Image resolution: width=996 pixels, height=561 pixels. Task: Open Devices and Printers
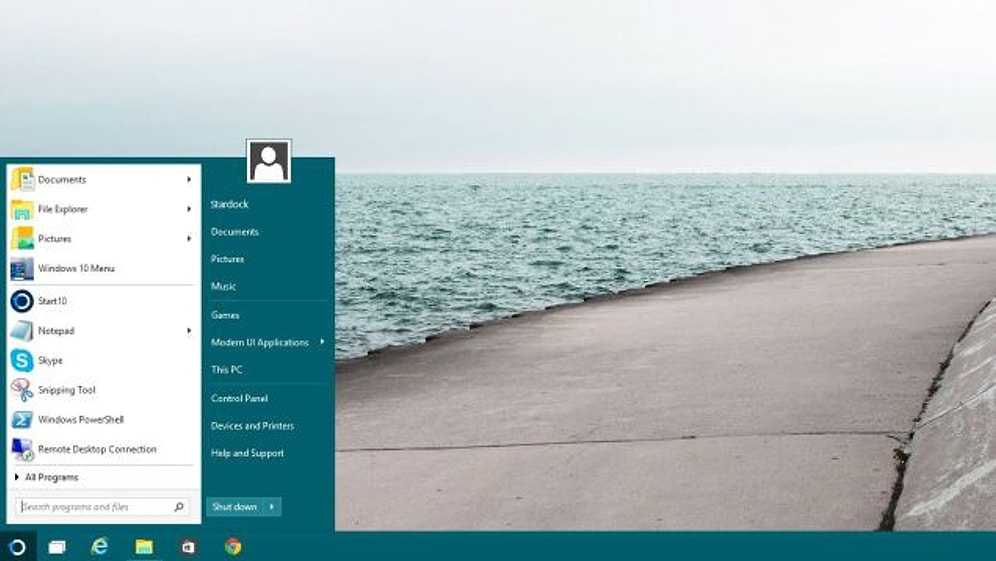click(252, 426)
